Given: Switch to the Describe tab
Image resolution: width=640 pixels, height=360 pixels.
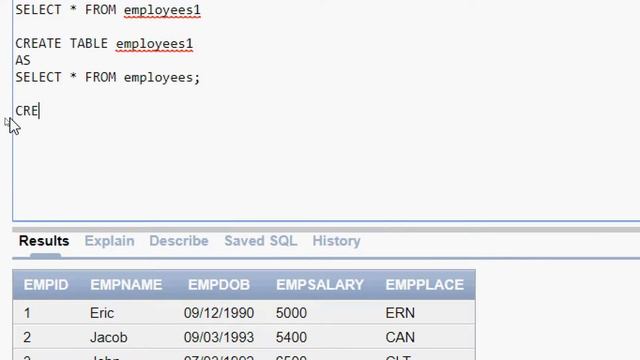Looking at the screenshot, I should point(179,241).
